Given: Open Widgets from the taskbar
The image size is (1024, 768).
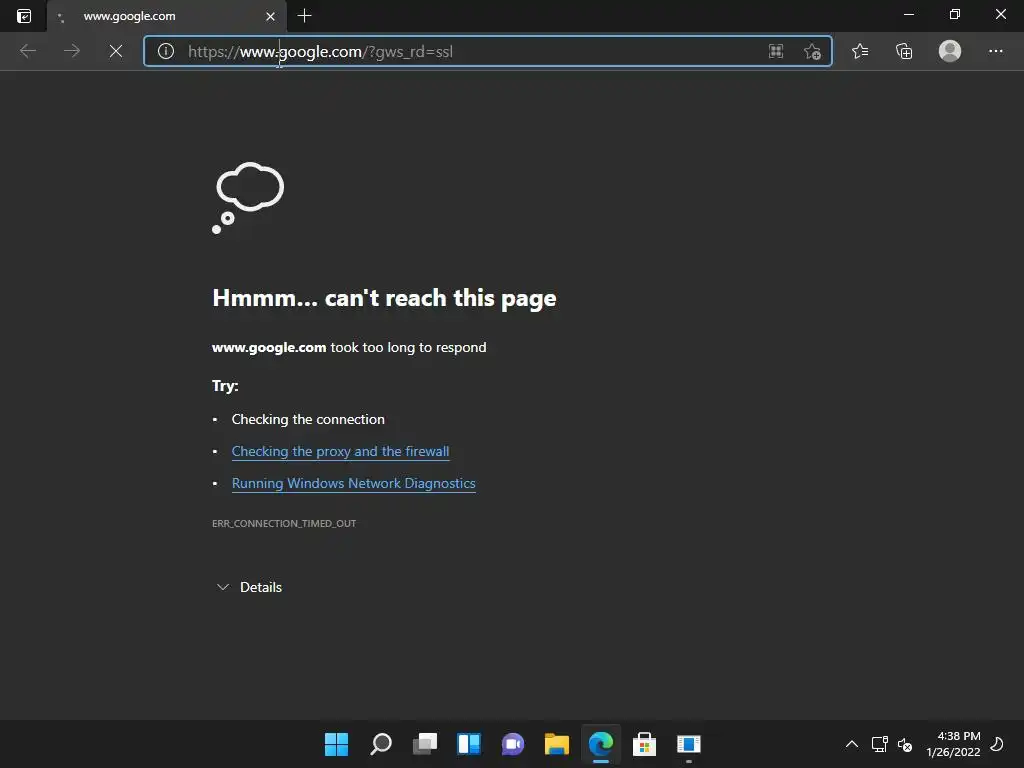Looking at the screenshot, I should coord(469,744).
